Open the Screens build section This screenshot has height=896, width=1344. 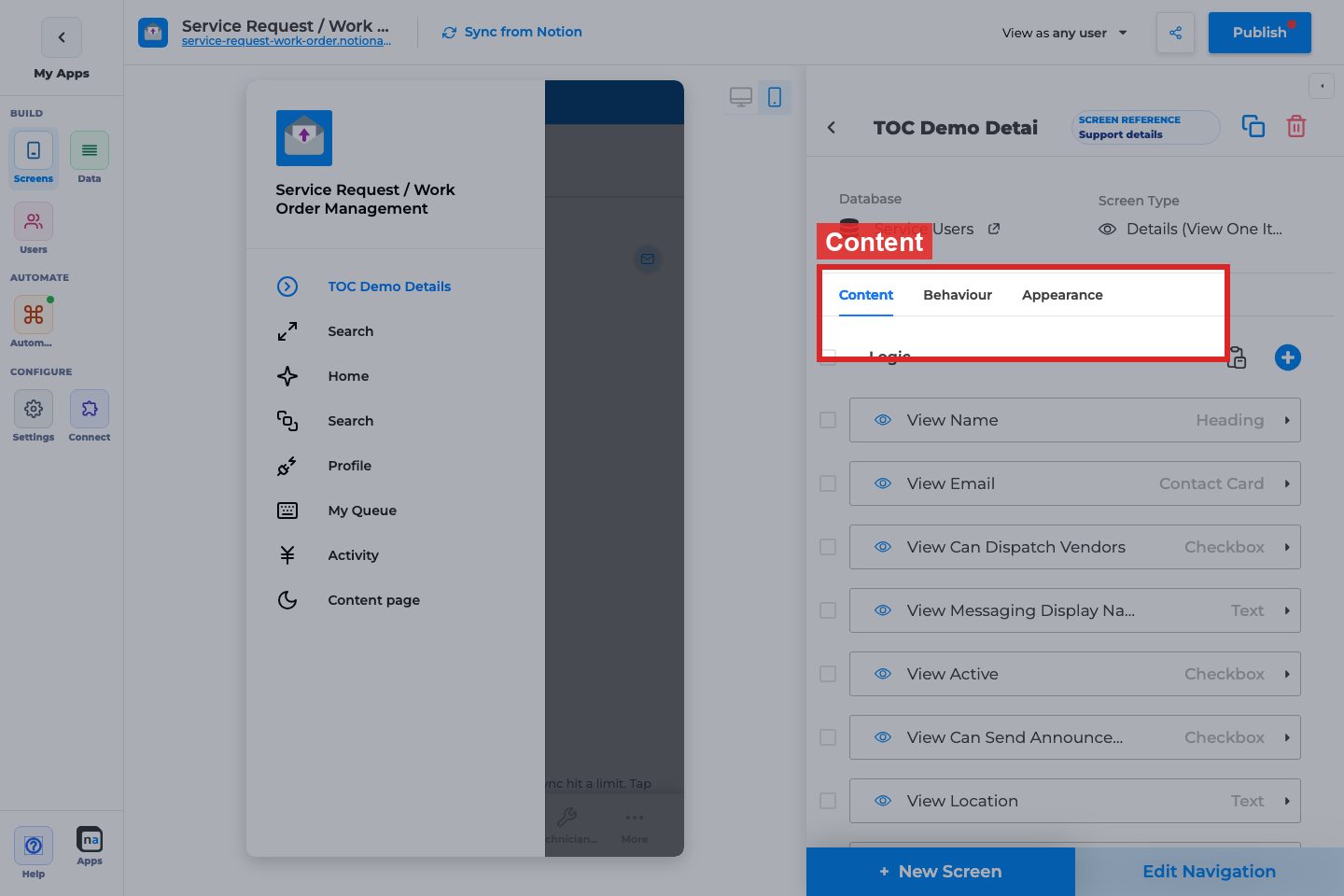click(34, 158)
